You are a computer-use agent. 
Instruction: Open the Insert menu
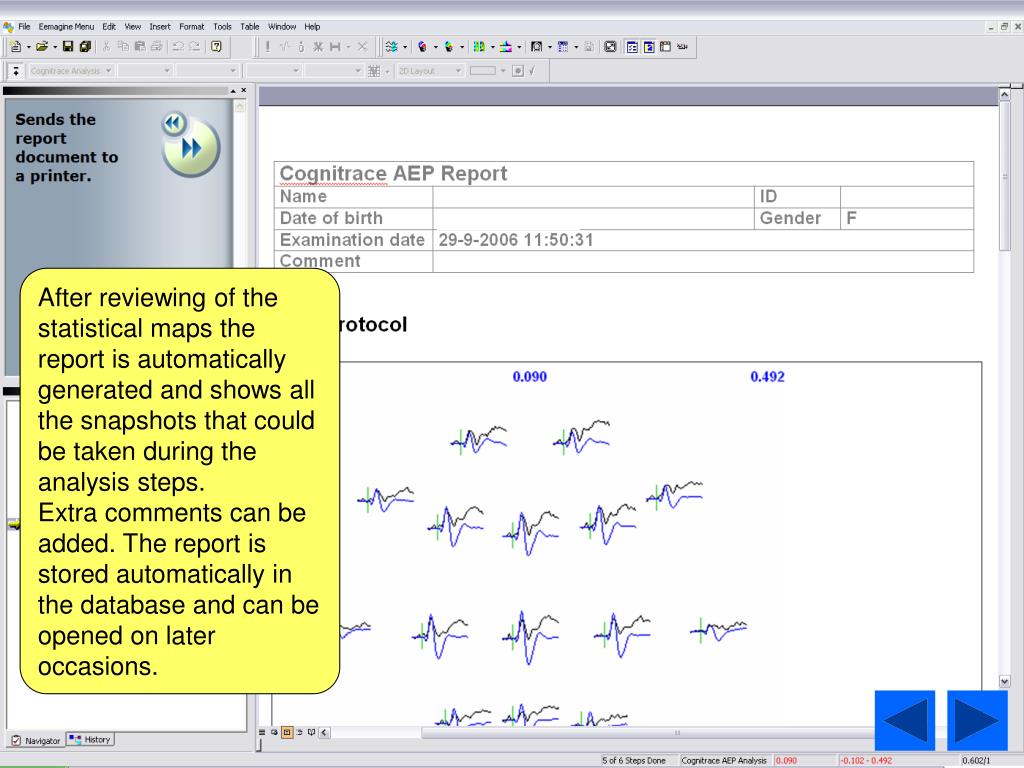(160, 27)
